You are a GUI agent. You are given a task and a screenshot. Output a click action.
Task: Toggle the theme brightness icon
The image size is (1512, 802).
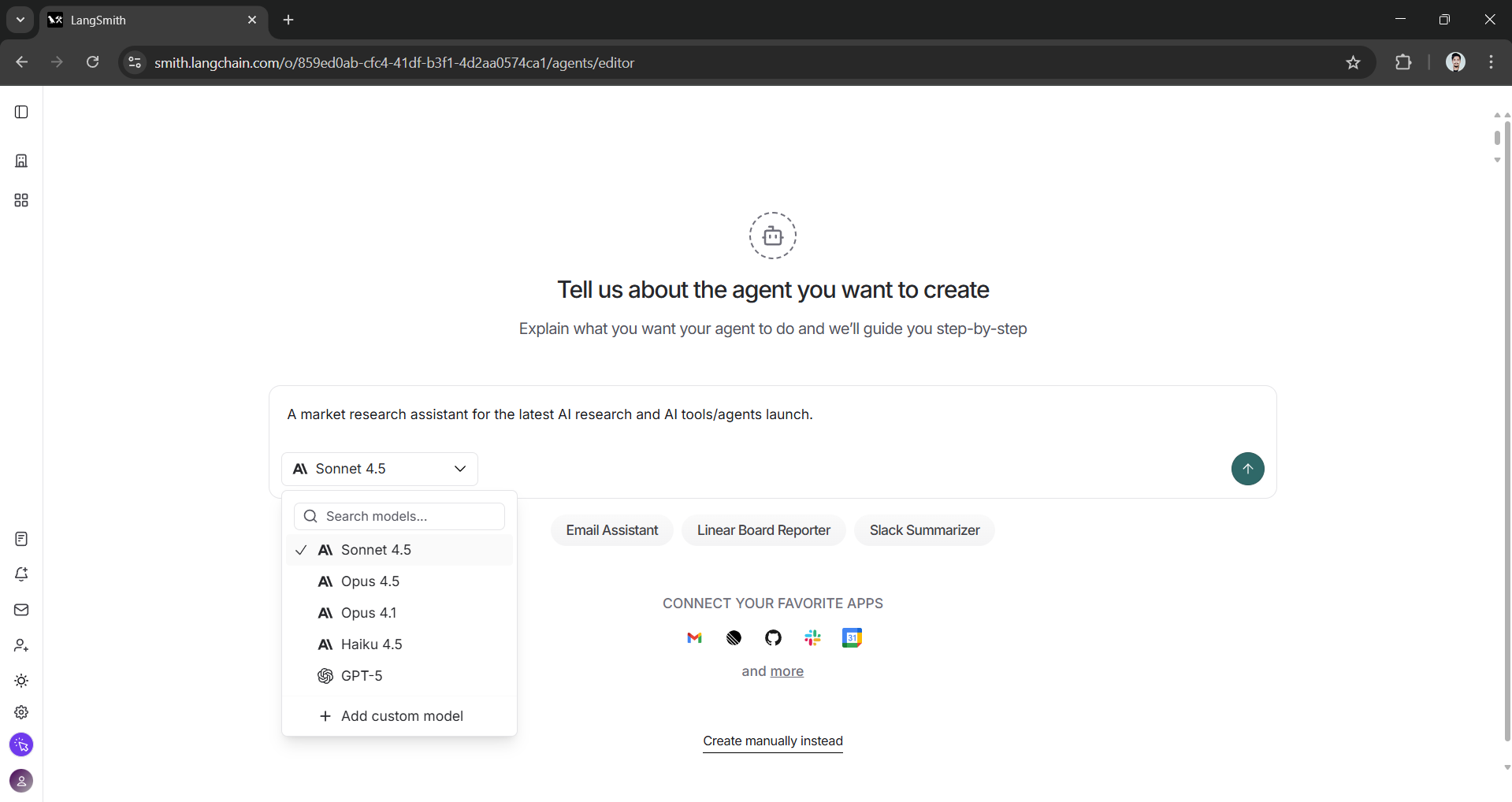click(x=21, y=681)
